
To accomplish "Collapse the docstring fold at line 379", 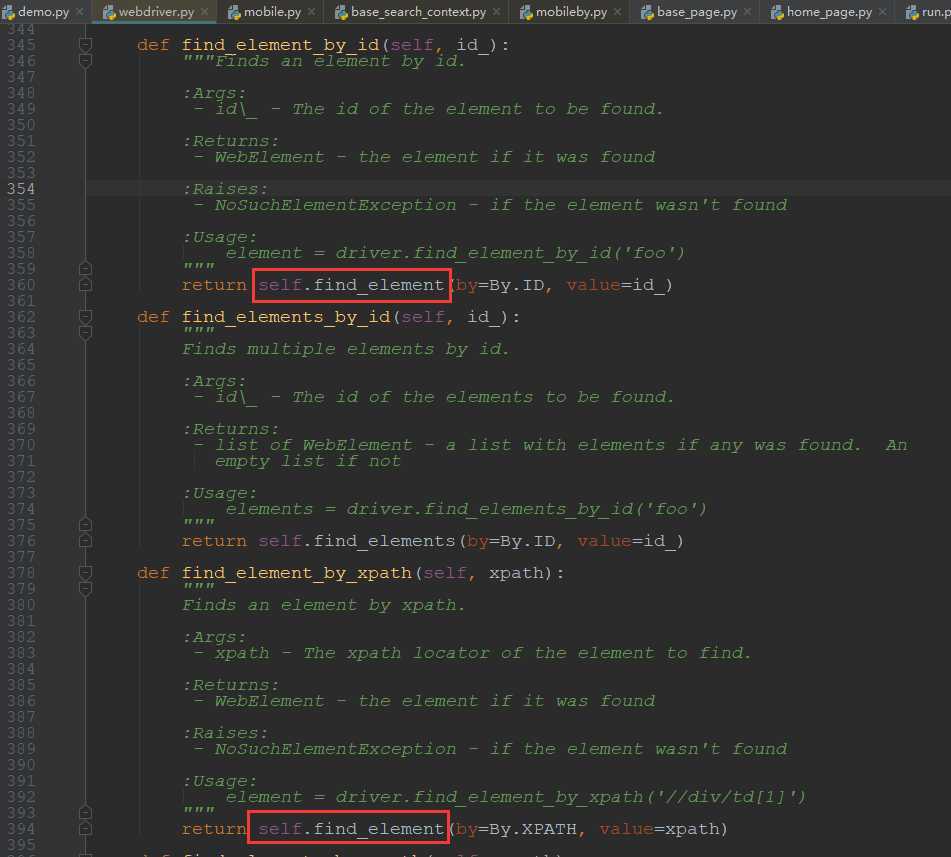I will [86, 588].
